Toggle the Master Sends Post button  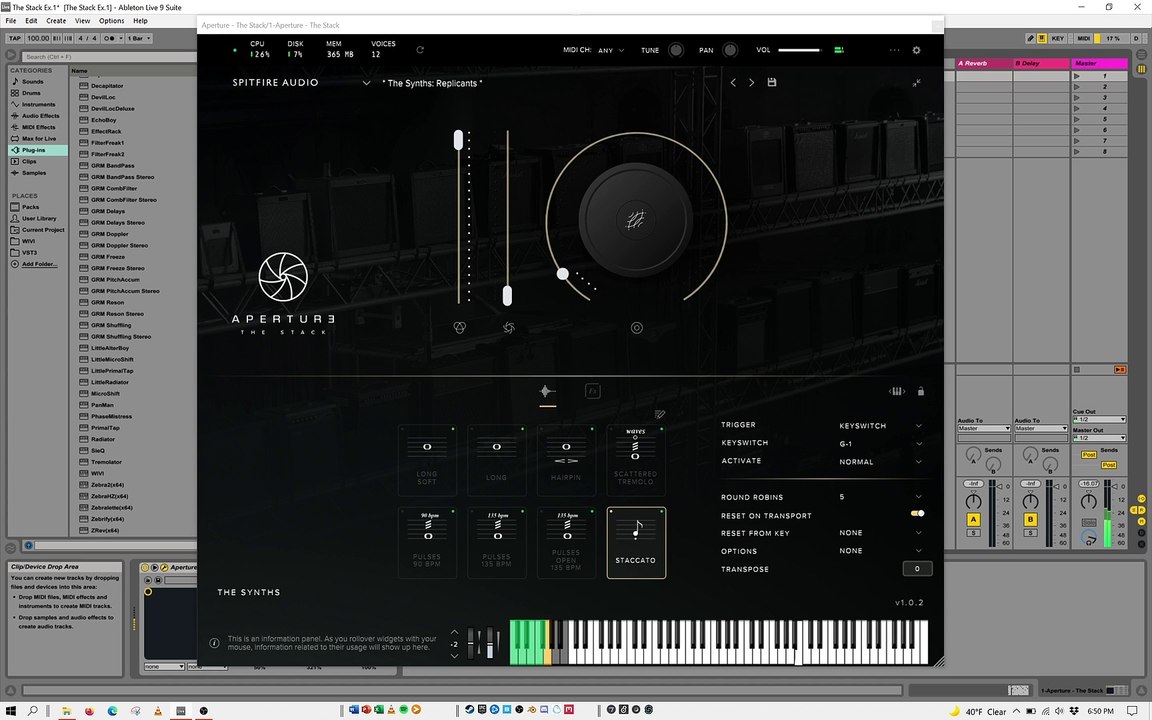[x=1088, y=455]
